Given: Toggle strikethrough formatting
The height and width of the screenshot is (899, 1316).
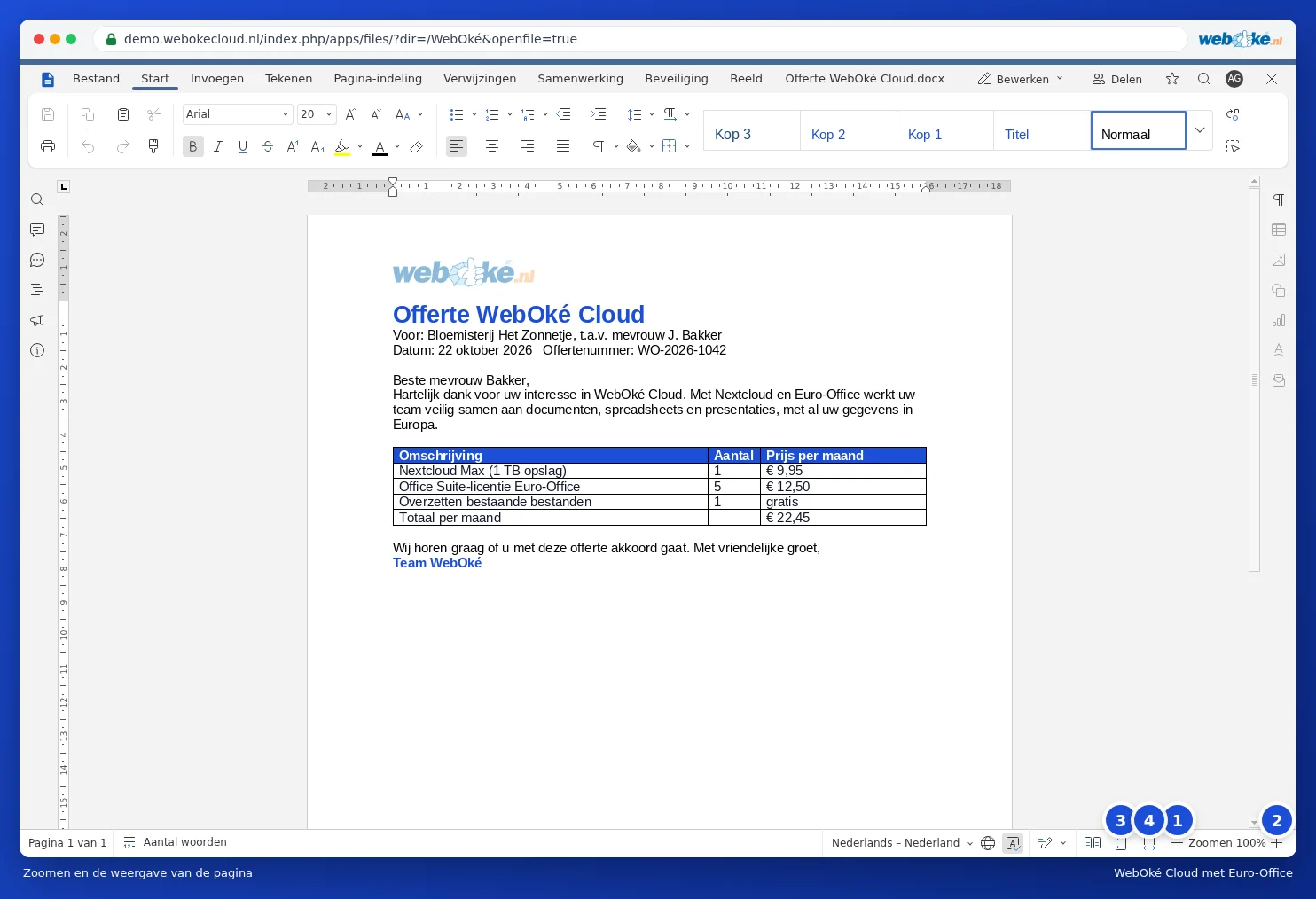Looking at the screenshot, I should click(x=268, y=146).
